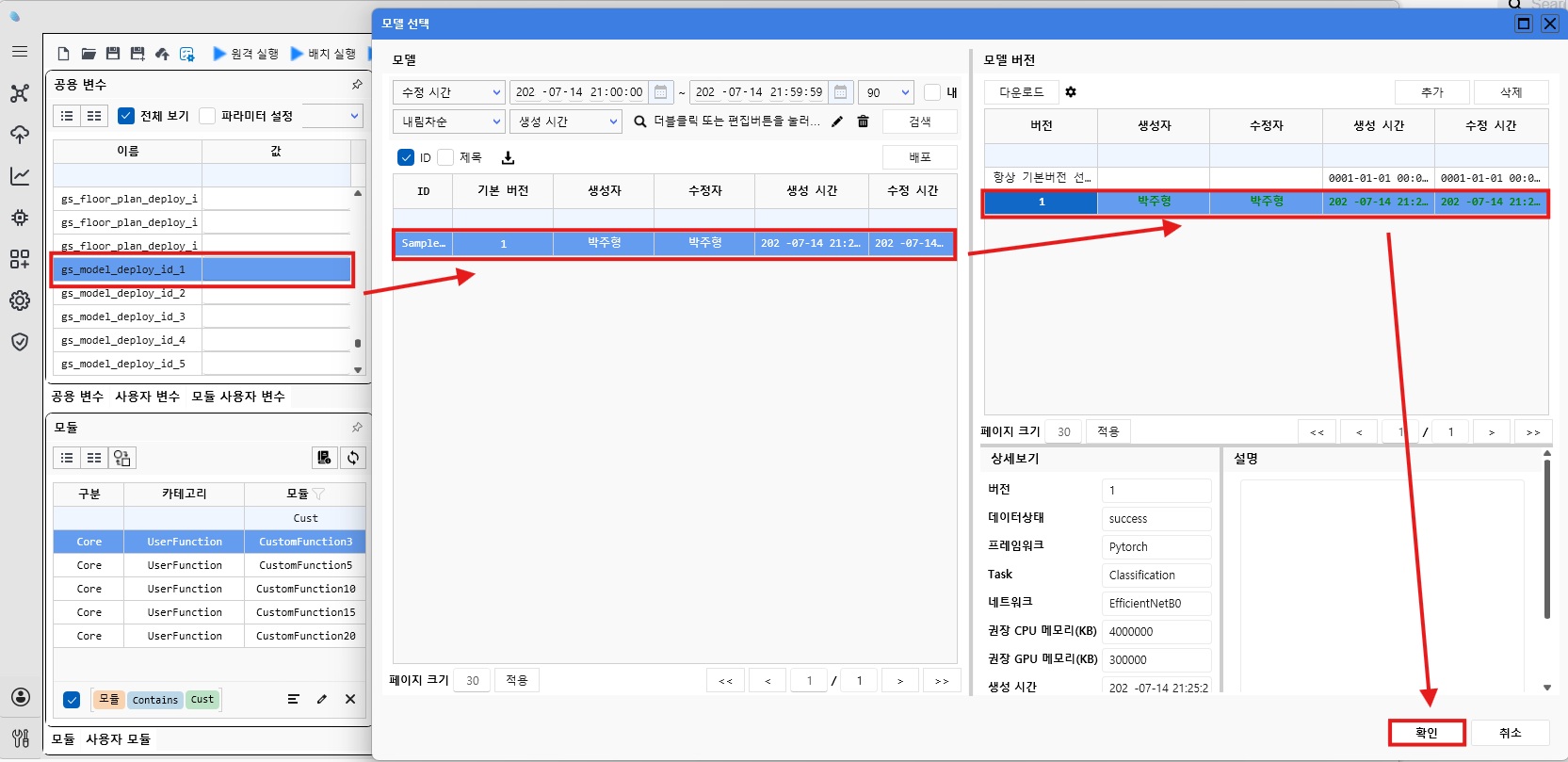The image size is (1568, 762).
Task: Click the open folder icon in toolbar
Action: 89,54
